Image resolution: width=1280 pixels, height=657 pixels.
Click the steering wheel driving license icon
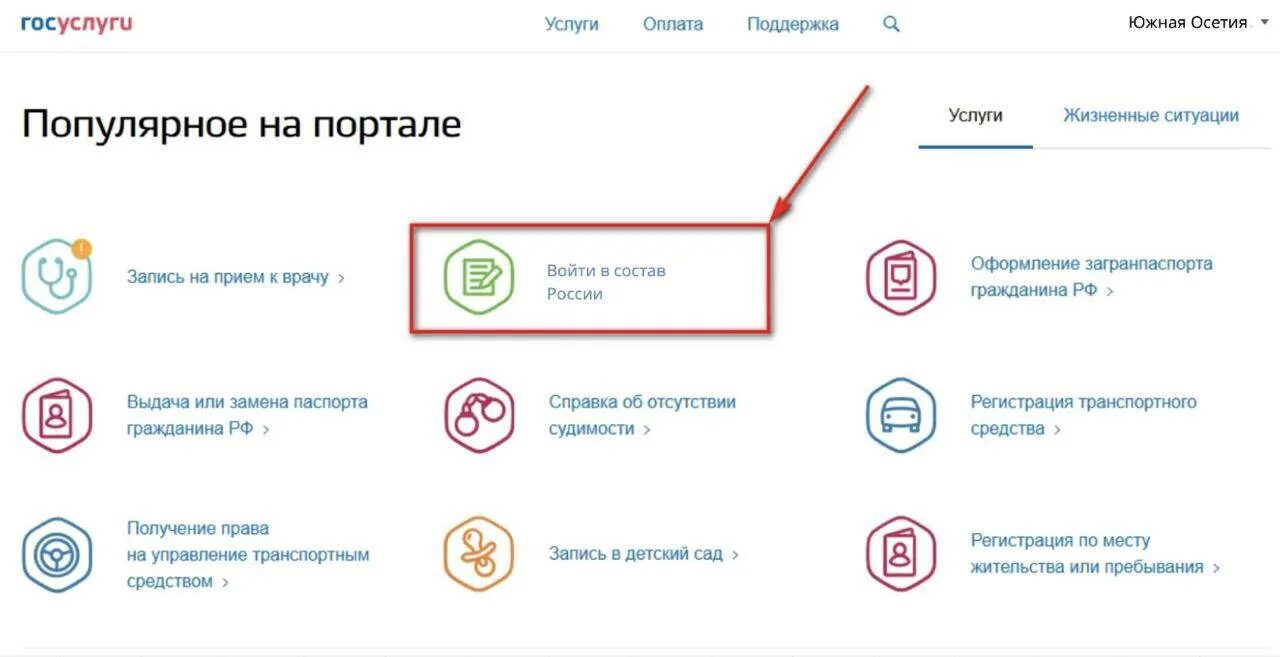click(x=57, y=554)
